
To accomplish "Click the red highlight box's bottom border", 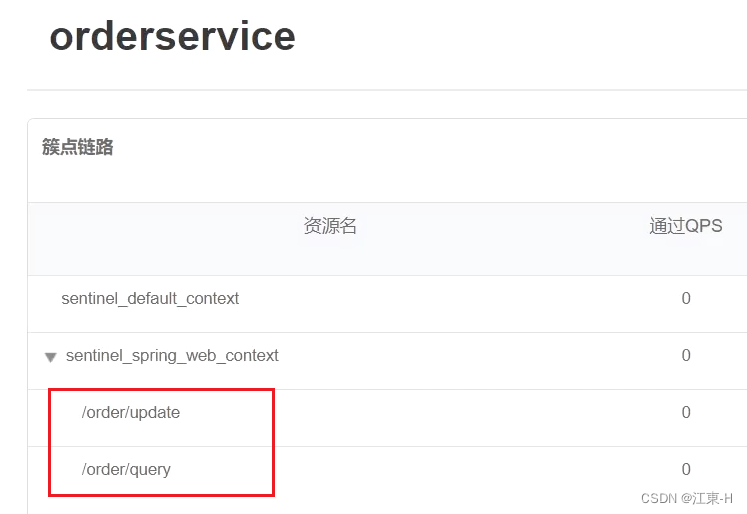I will 161,494.
